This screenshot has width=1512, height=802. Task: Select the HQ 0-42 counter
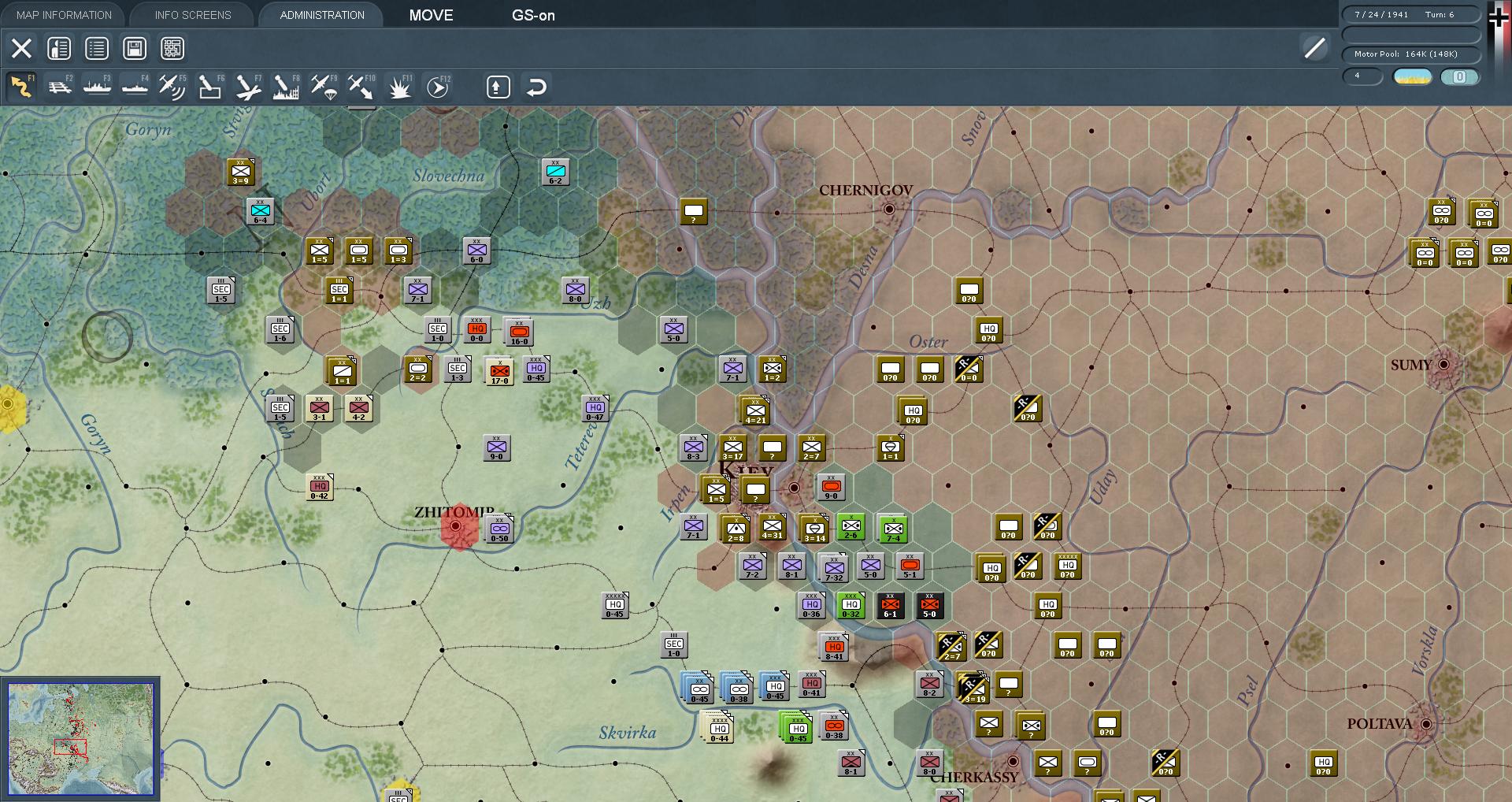click(319, 487)
